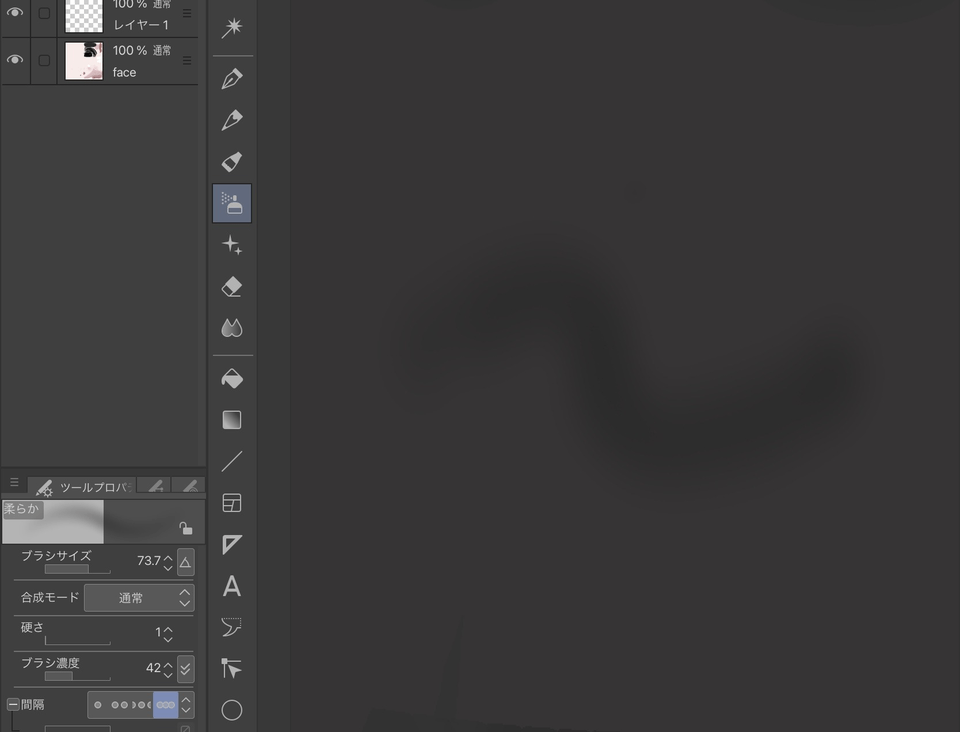Check the checkbox next to the face layer
This screenshot has height=732, width=960.
43,60
